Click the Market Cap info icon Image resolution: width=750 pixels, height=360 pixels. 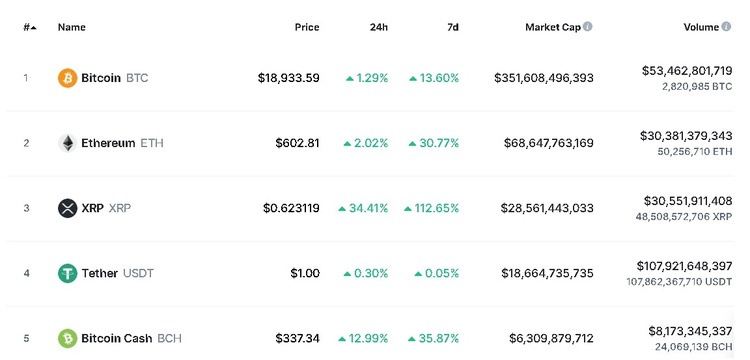click(x=588, y=26)
